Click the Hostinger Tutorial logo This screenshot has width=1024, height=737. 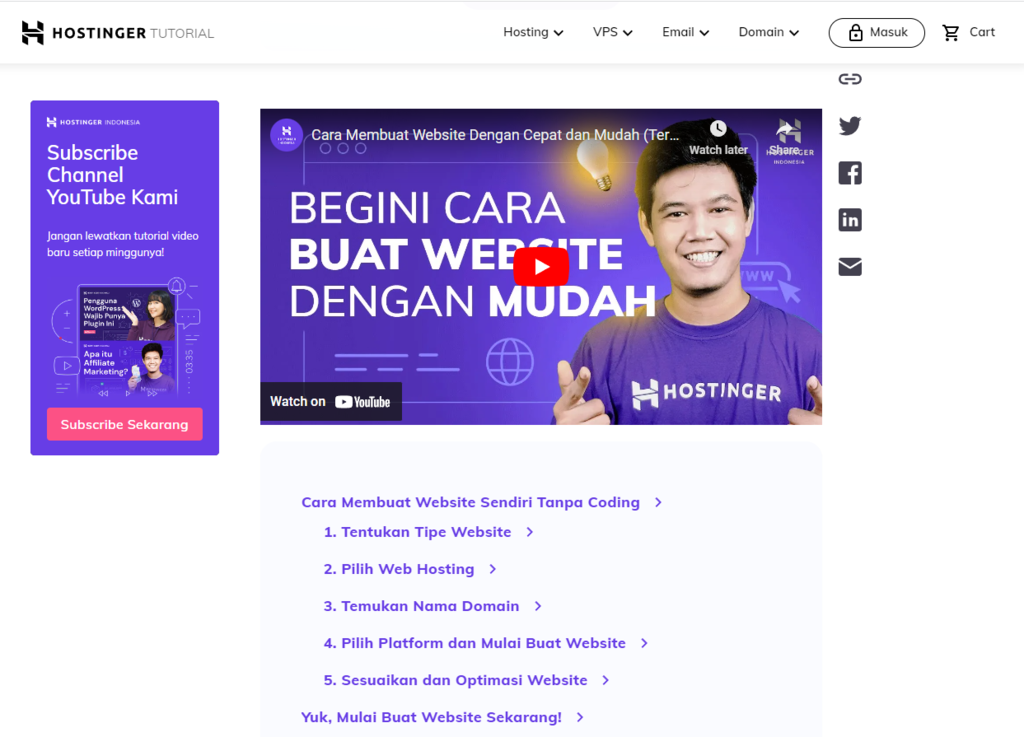[118, 33]
